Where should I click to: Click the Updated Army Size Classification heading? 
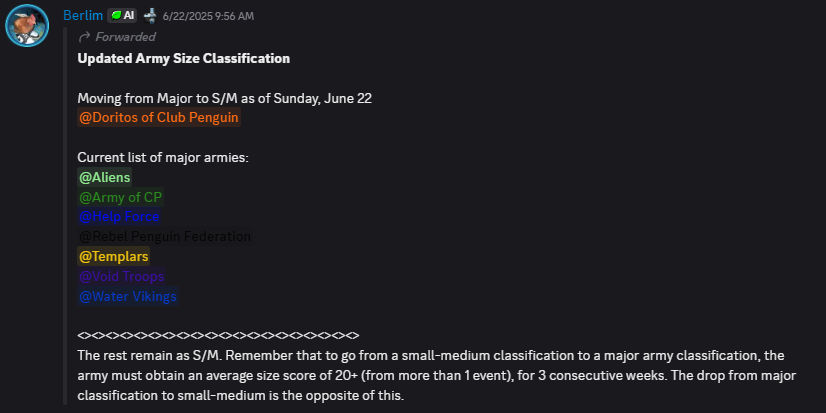pos(183,58)
